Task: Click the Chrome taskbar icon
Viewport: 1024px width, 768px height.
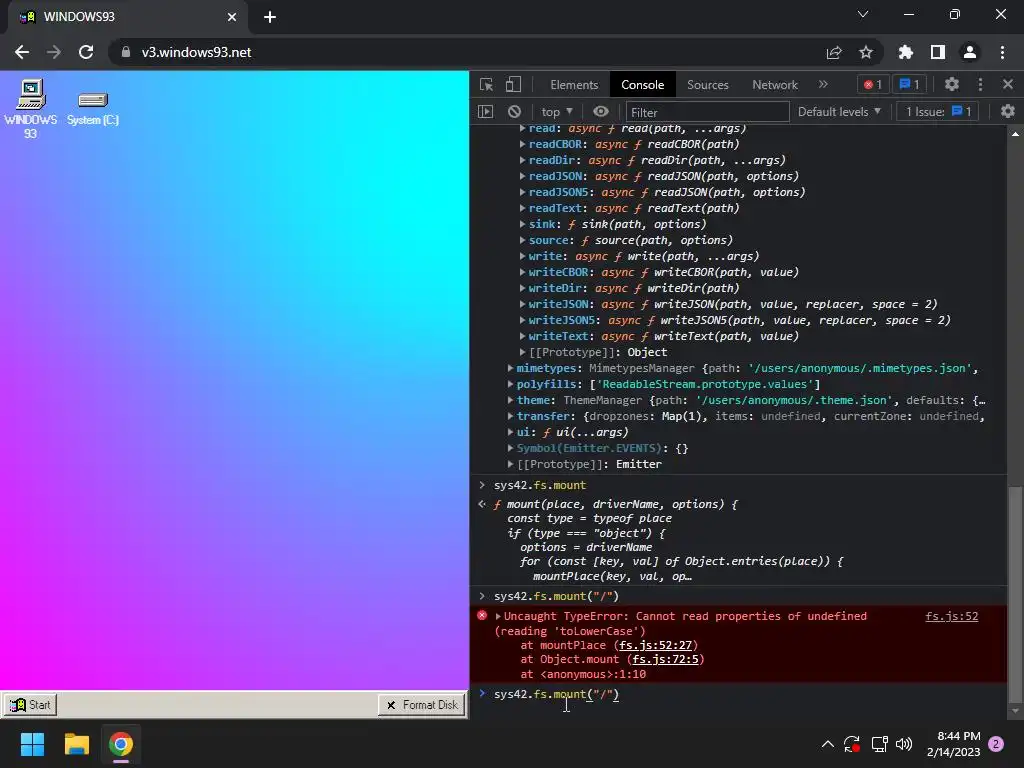Action: click(121, 744)
